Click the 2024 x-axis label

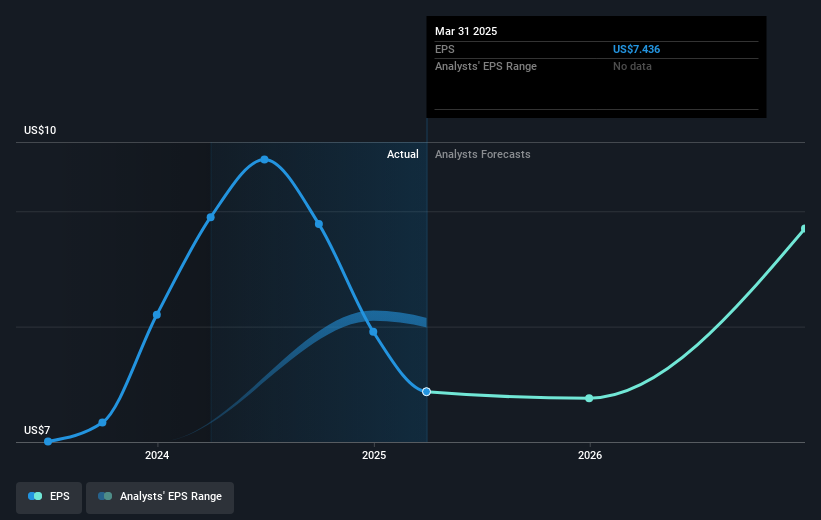coord(157,456)
